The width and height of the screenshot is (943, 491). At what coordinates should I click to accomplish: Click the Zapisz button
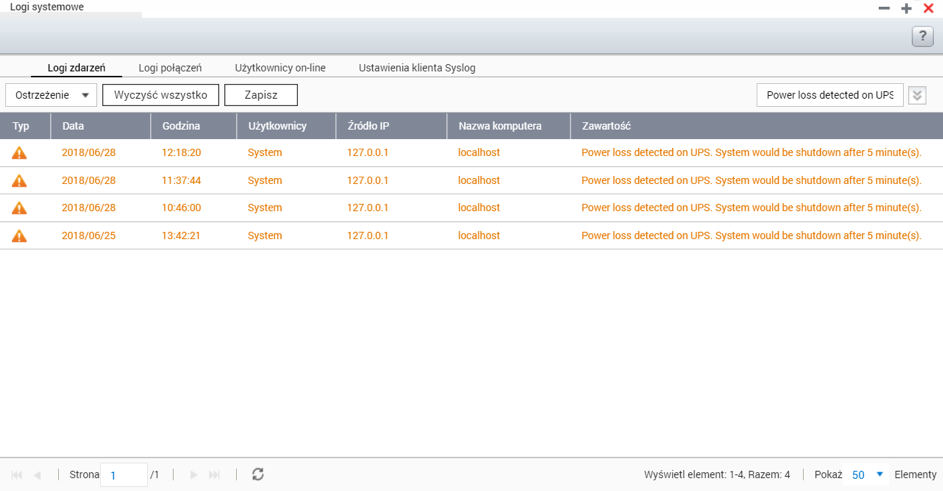click(x=261, y=95)
